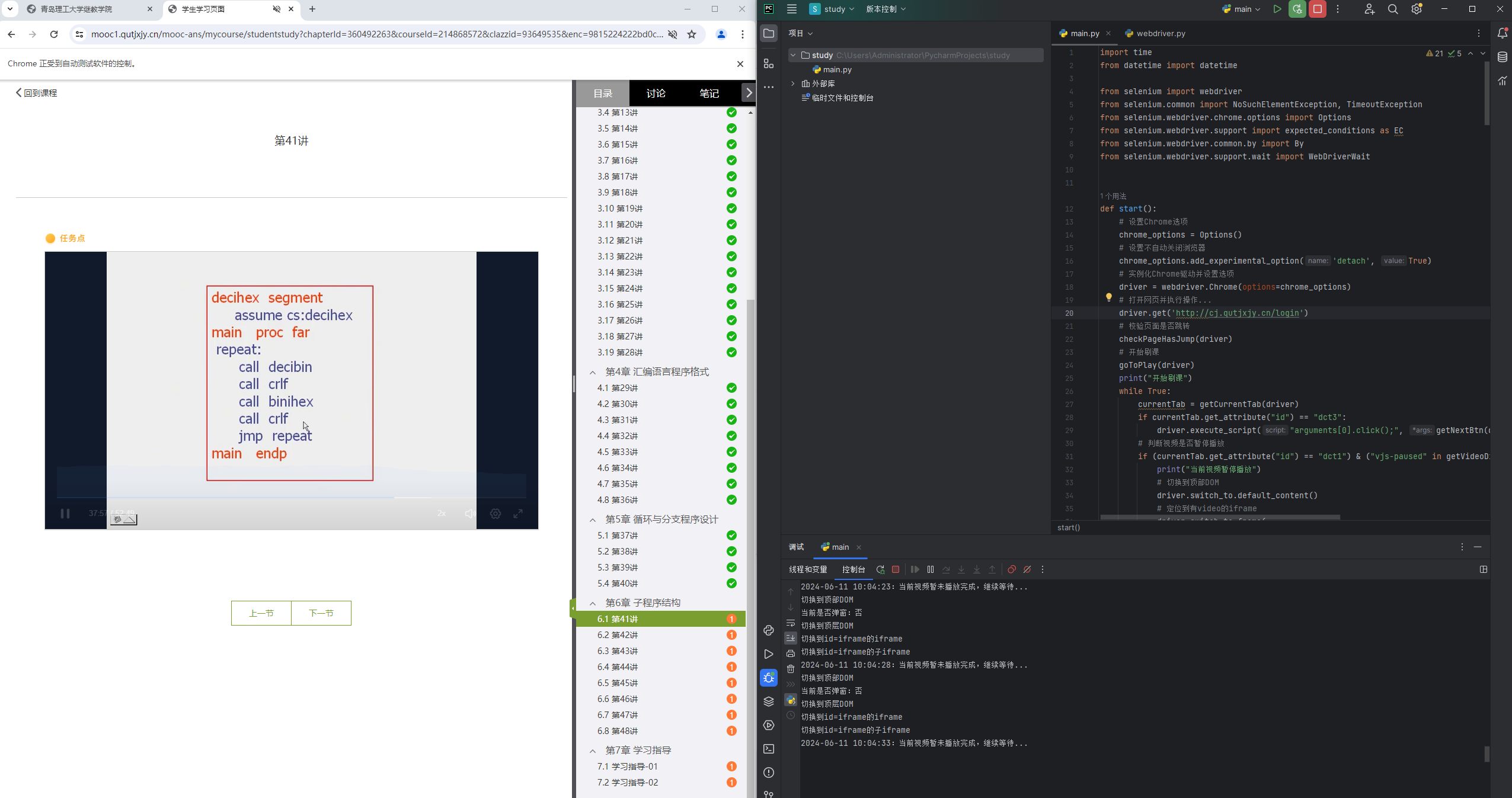The image size is (1512, 798).
Task: Switch to the 讨论 tab
Action: (x=656, y=93)
